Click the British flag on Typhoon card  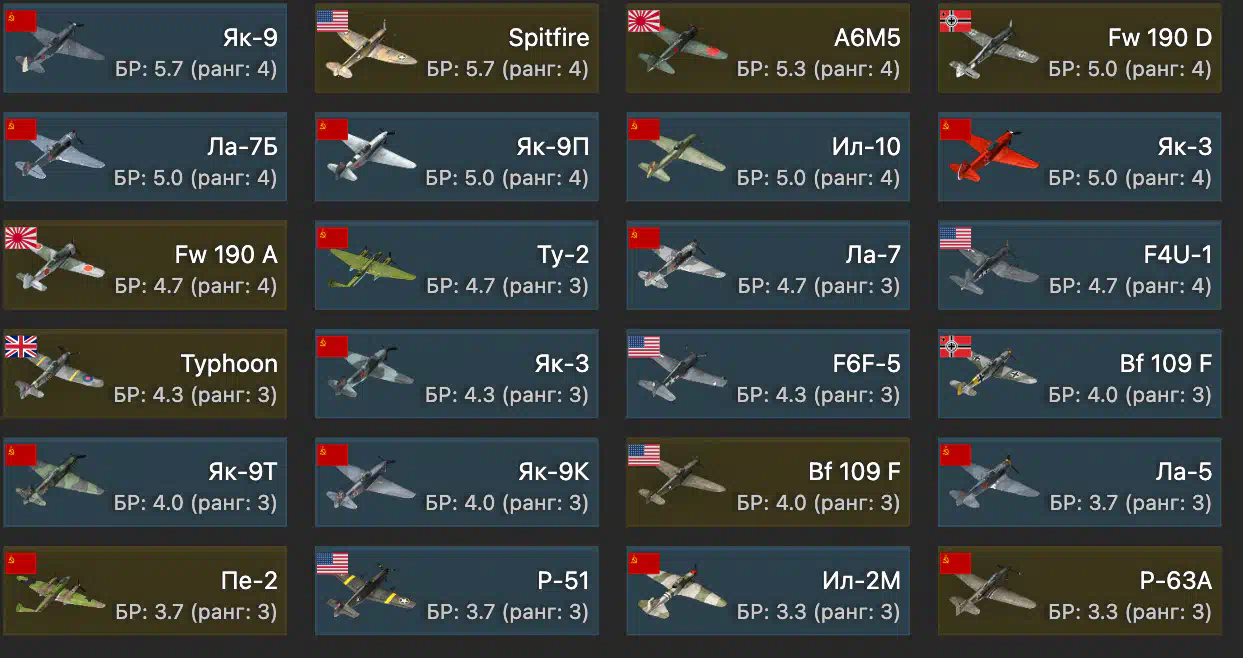(x=21, y=347)
